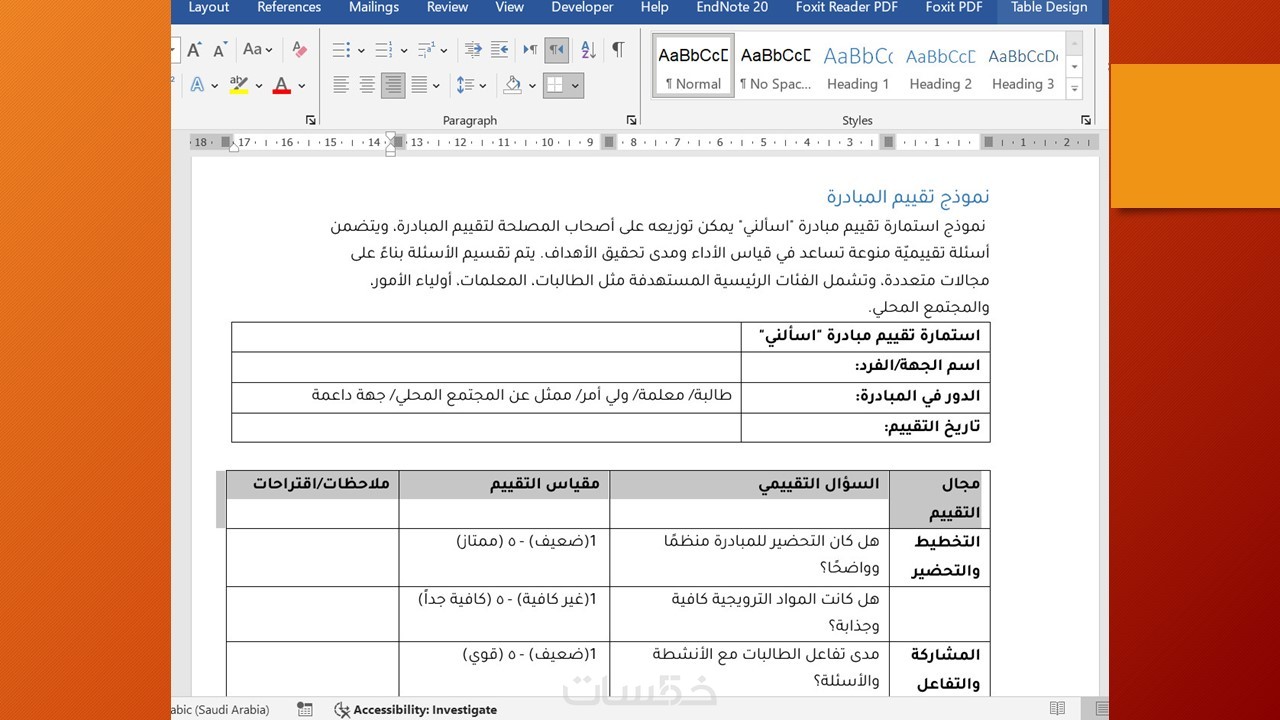Decrease the paragraph indent
The width and height of the screenshot is (1280, 720).
click(473, 49)
